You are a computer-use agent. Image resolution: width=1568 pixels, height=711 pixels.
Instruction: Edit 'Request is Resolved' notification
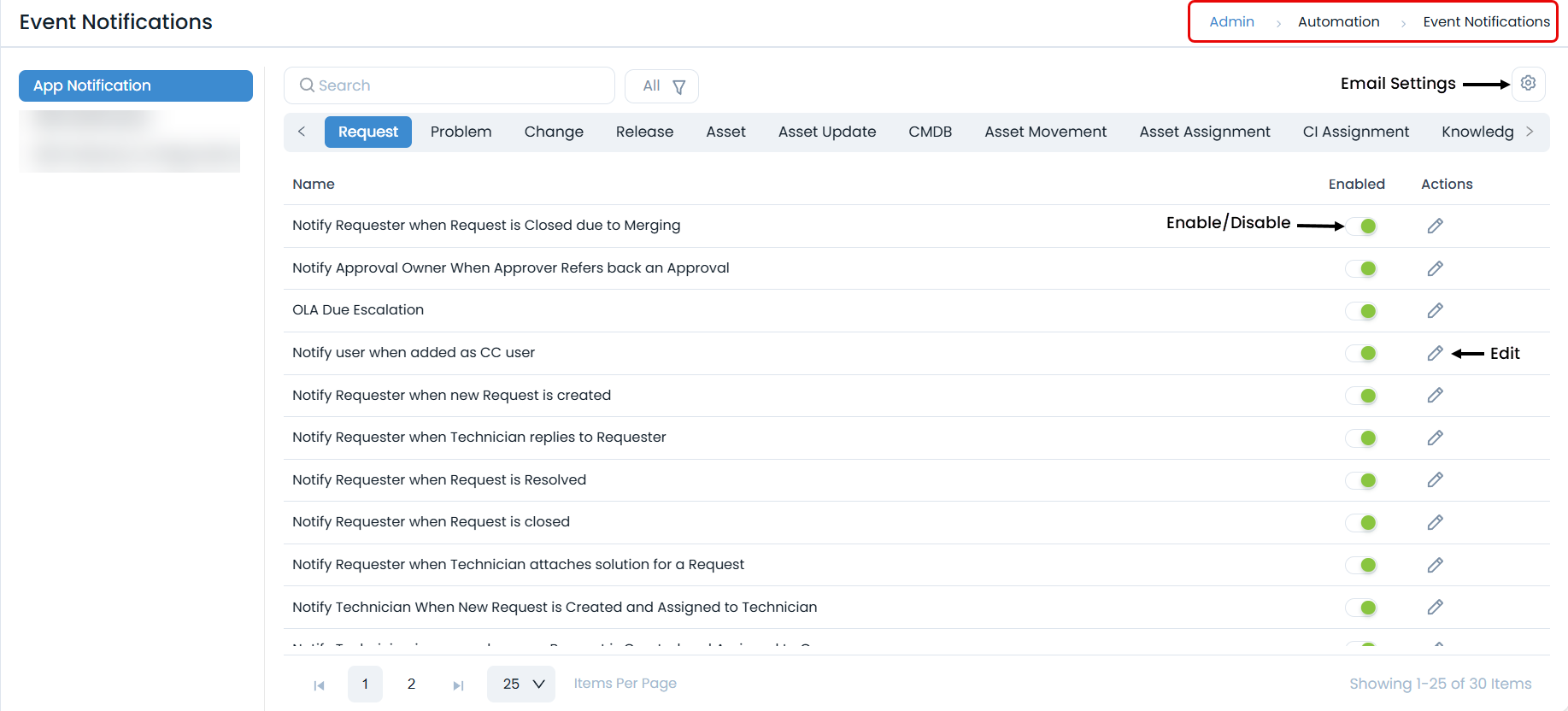point(1435,479)
